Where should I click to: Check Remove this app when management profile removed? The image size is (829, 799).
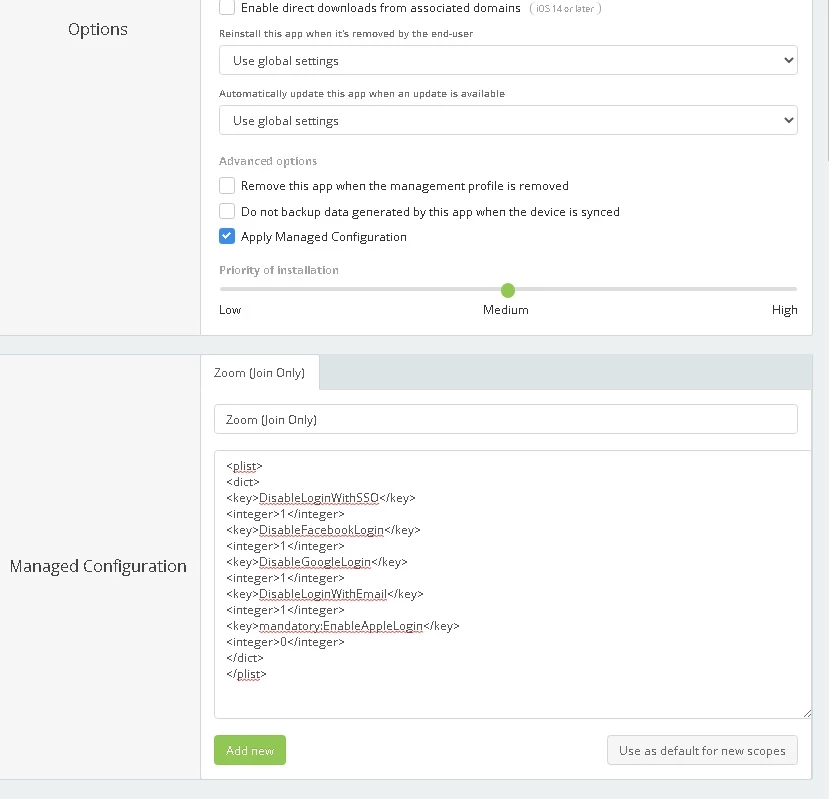227,186
